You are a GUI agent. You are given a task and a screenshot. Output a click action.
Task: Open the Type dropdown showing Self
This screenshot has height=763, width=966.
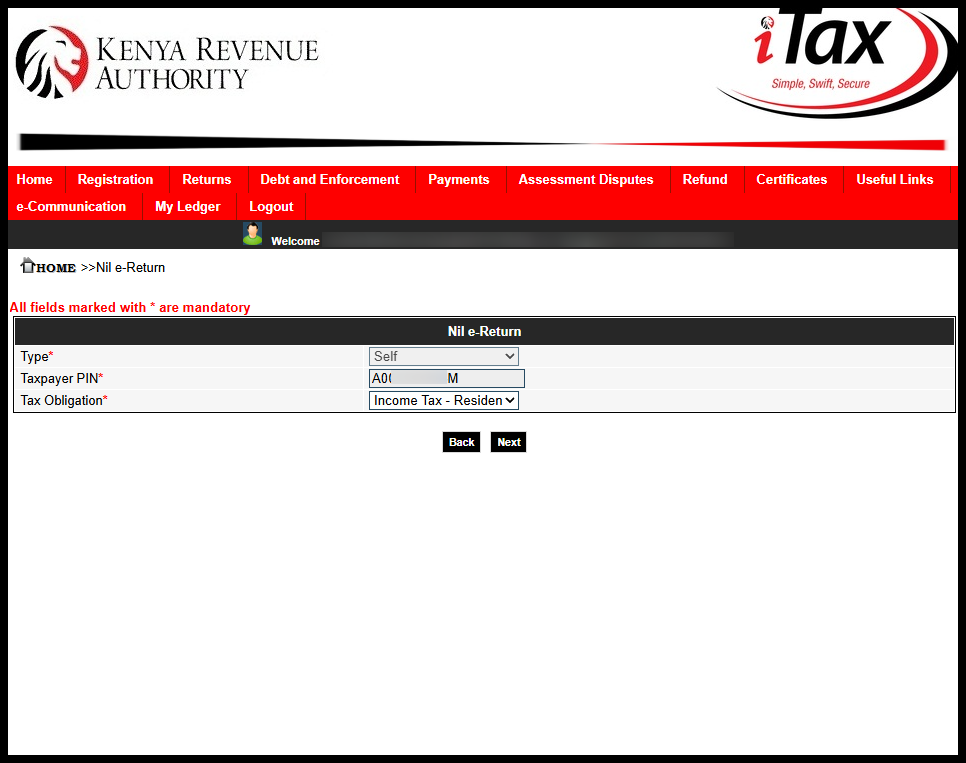443,356
